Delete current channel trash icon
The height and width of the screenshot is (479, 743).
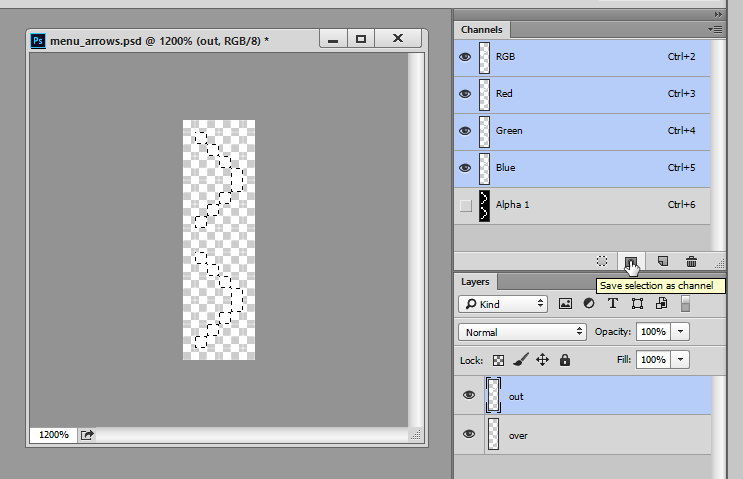click(691, 261)
